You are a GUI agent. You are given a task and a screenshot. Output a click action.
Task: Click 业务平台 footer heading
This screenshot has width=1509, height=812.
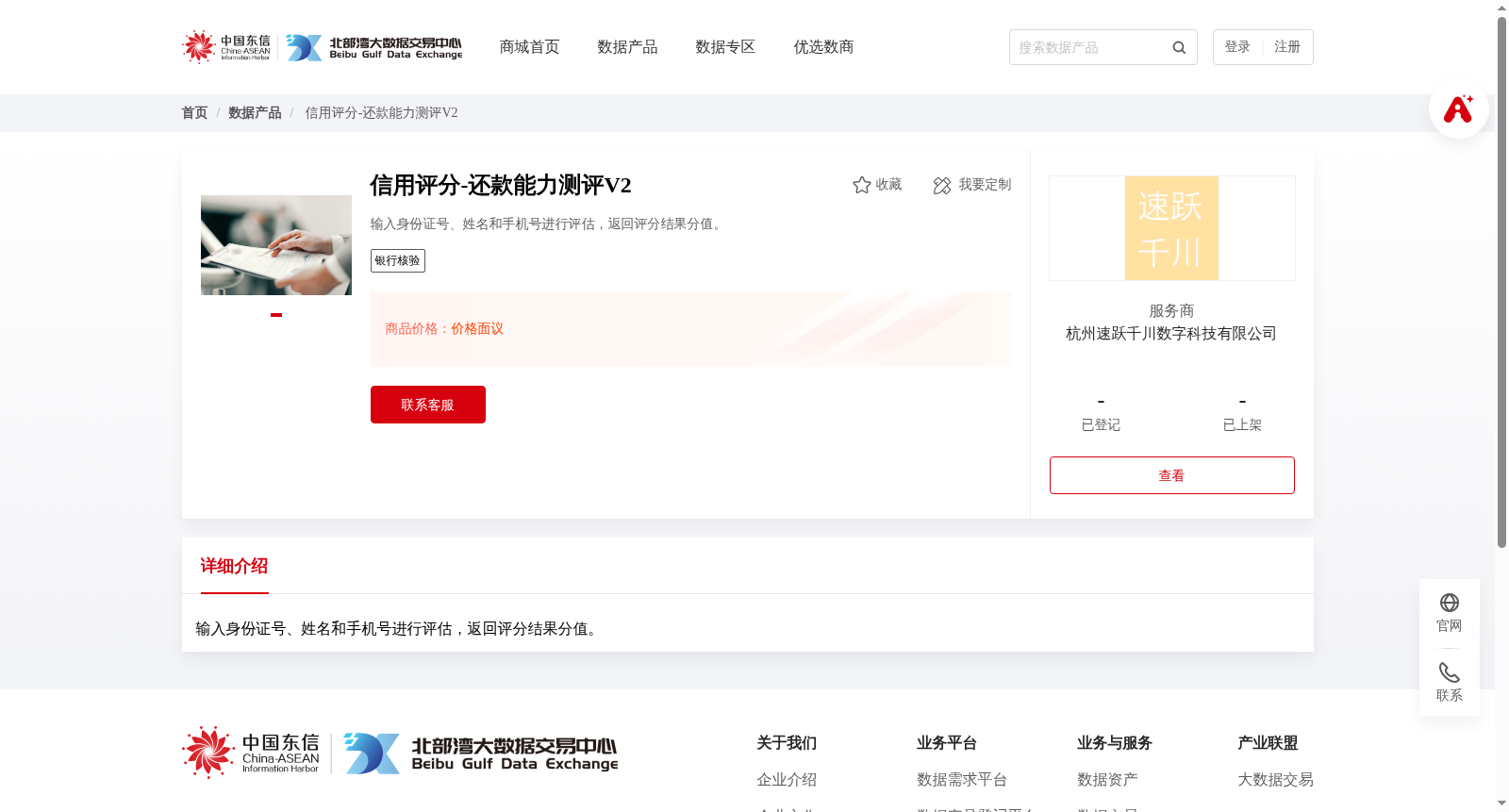(947, 743)
